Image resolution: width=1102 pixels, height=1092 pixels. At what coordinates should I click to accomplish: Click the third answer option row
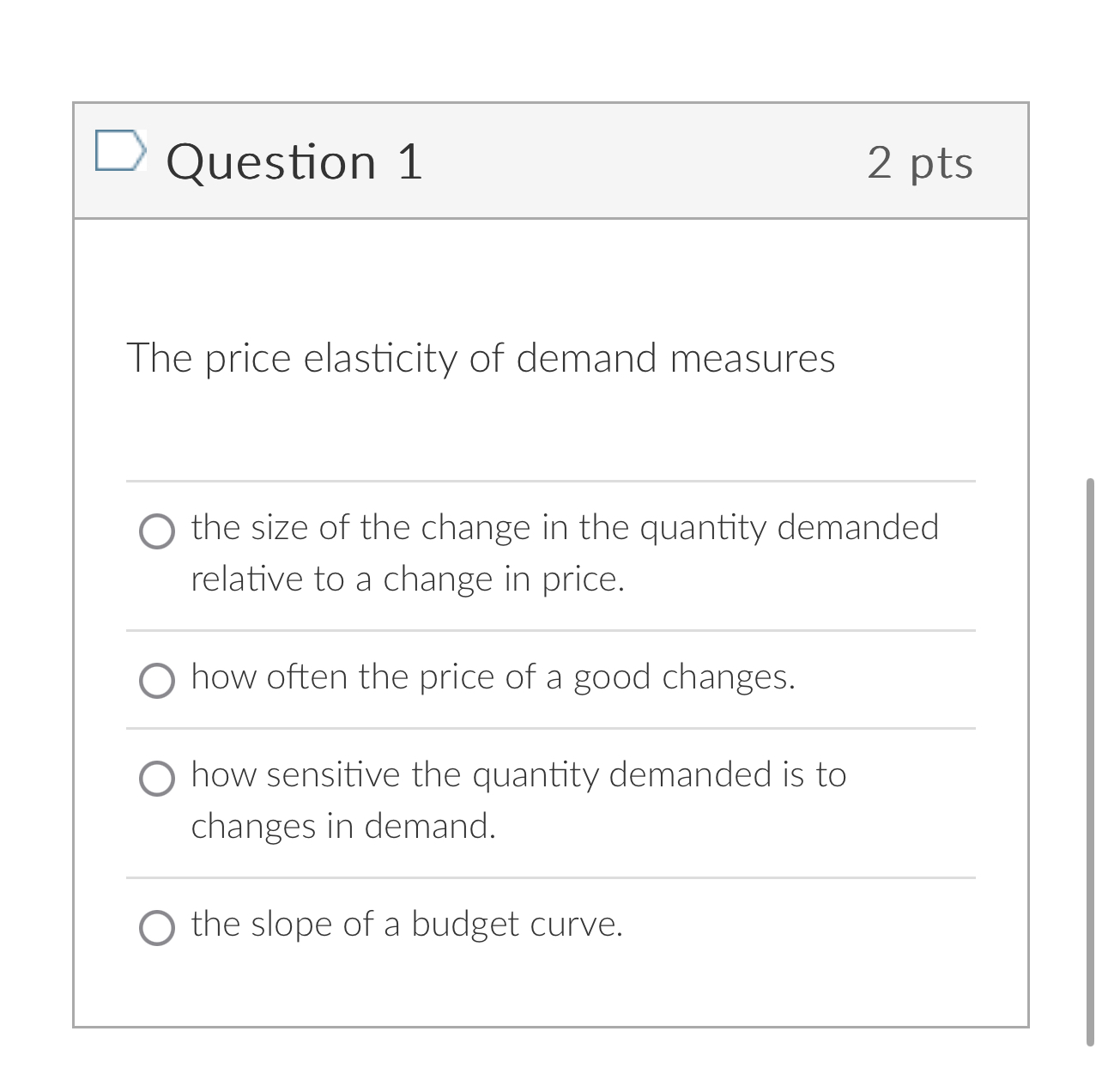click(x=549, y=798)
